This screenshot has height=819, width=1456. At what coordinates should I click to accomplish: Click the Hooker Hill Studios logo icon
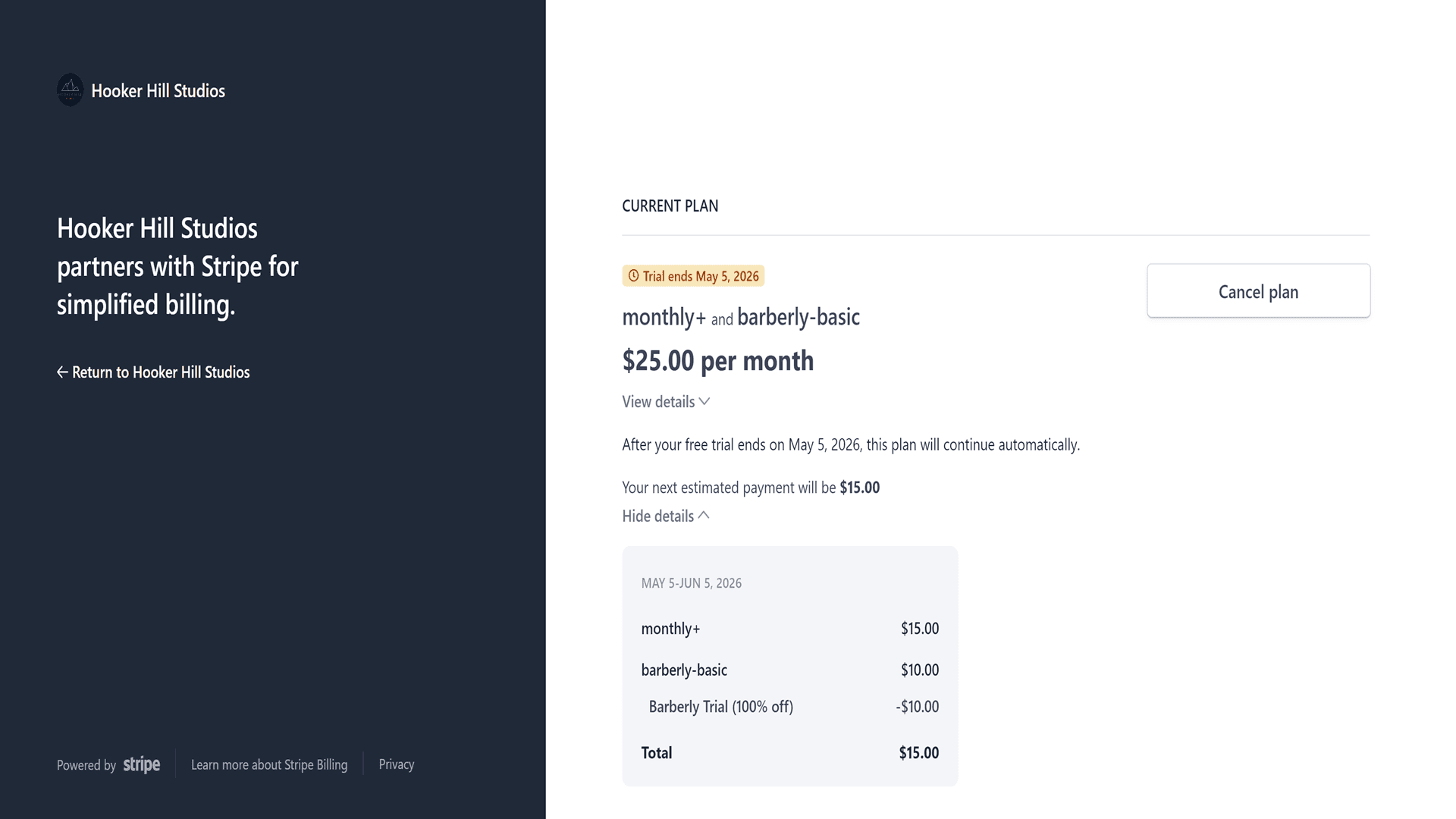[71, 90]
